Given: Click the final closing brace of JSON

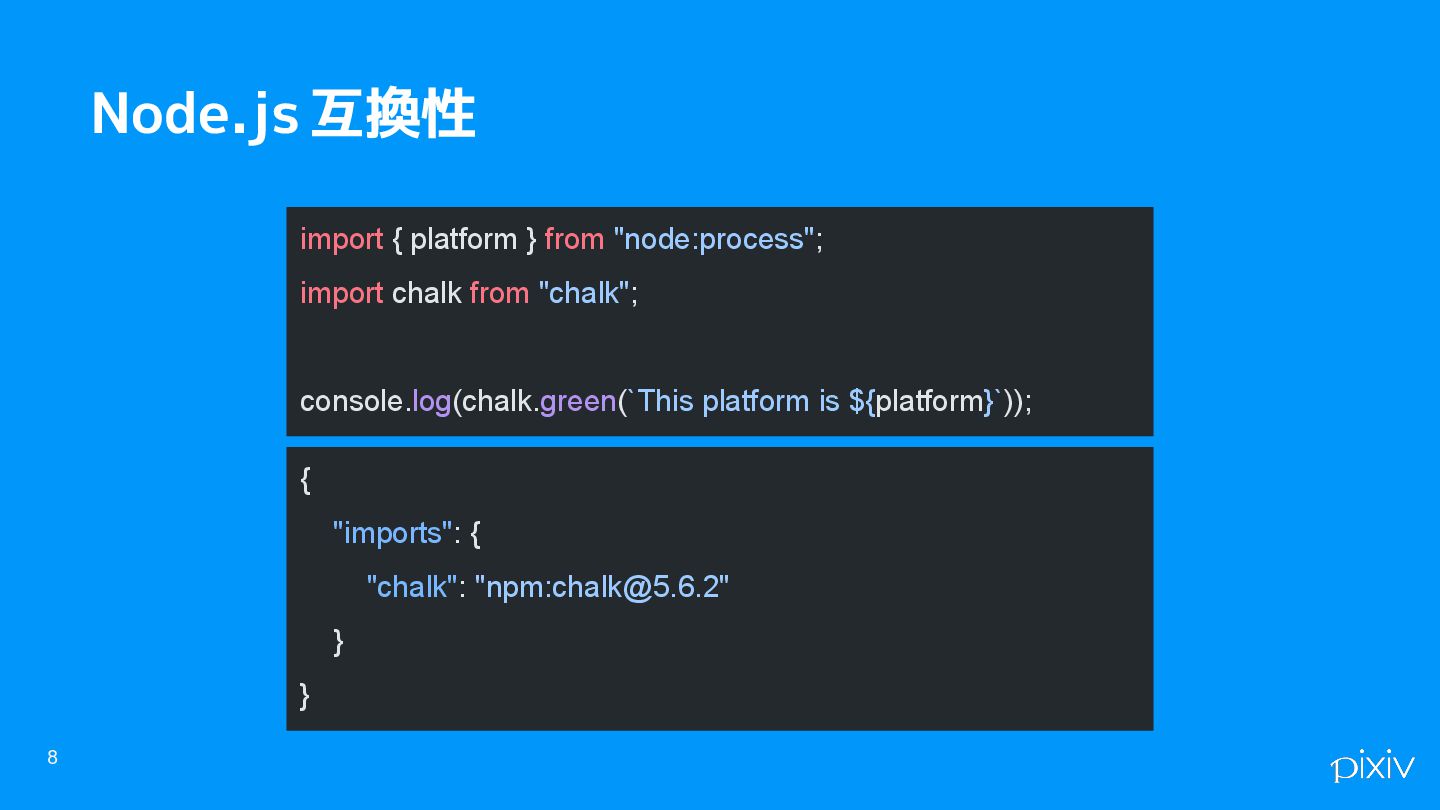Looking at the screenshot, I should (305, 695).
